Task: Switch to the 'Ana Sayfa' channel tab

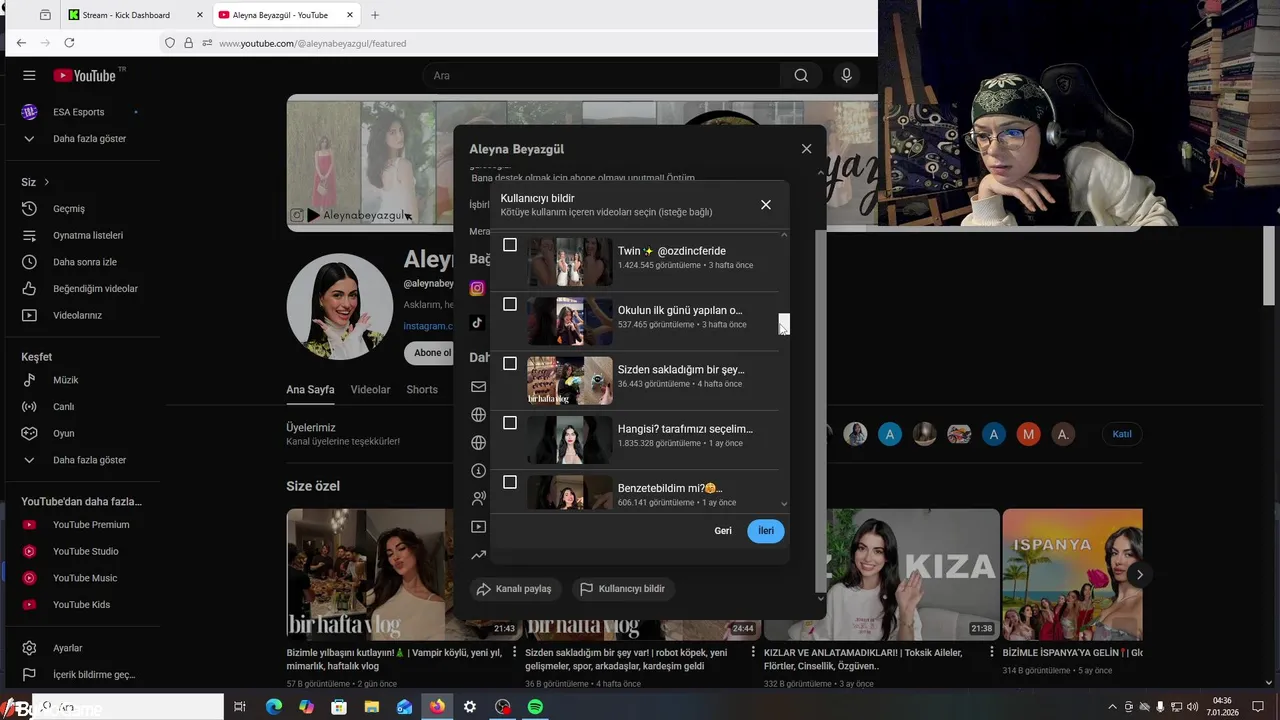Action: tap(310, 390)
